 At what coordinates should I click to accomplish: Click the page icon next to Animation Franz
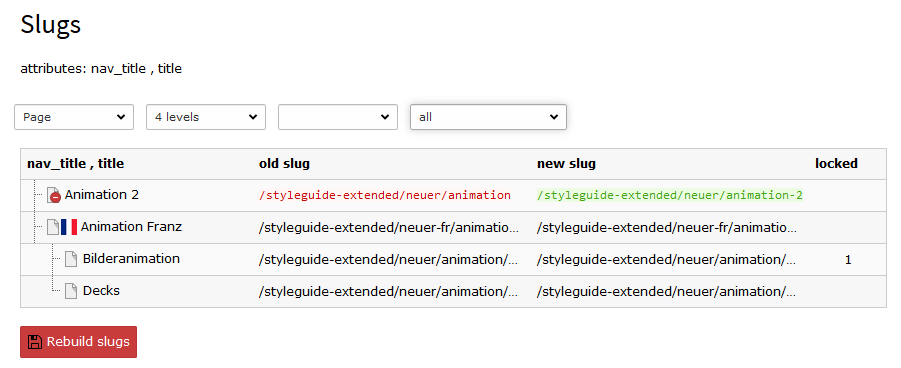pos(53,227)
